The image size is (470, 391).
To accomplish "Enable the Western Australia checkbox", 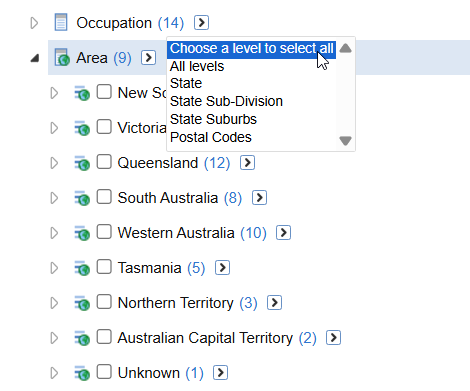I will coord(104,232).
